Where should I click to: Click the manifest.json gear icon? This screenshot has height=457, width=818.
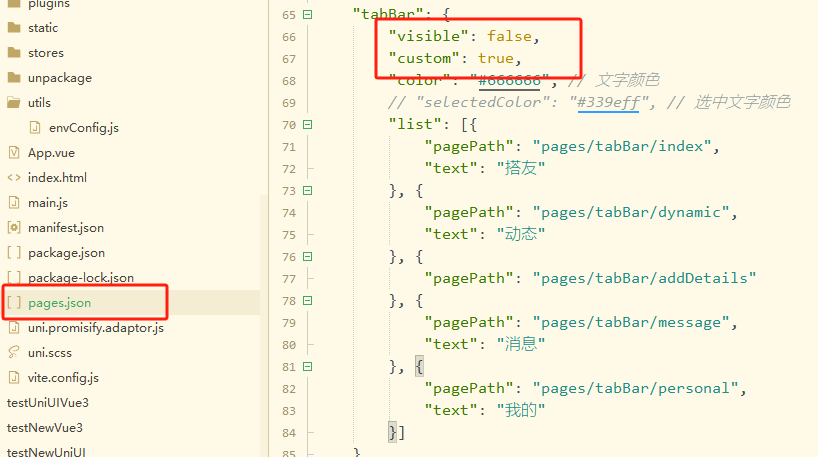coord(14,227)
